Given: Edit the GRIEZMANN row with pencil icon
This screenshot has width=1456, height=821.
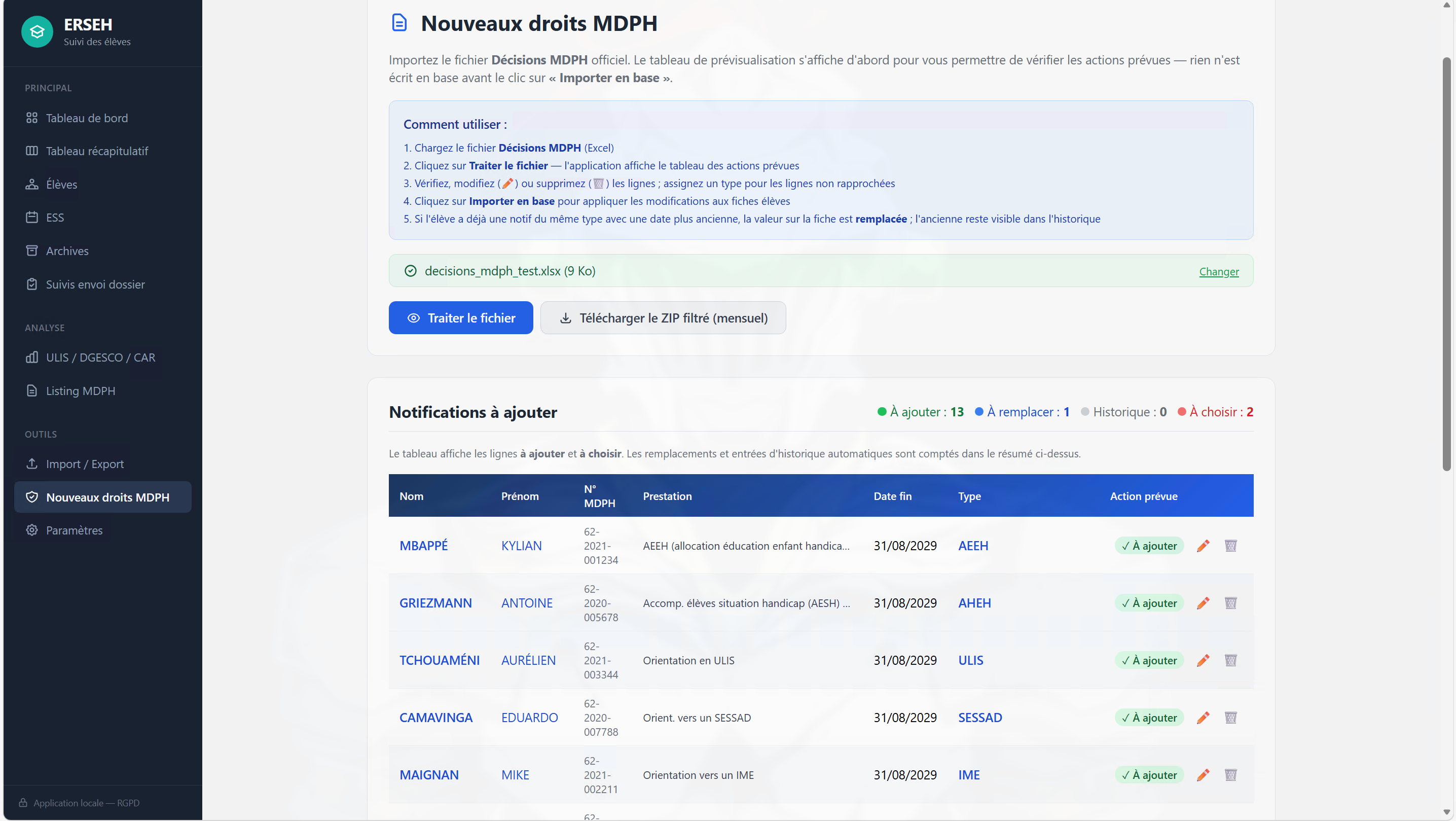Looking at the screenshot, I should [1204, 603].
